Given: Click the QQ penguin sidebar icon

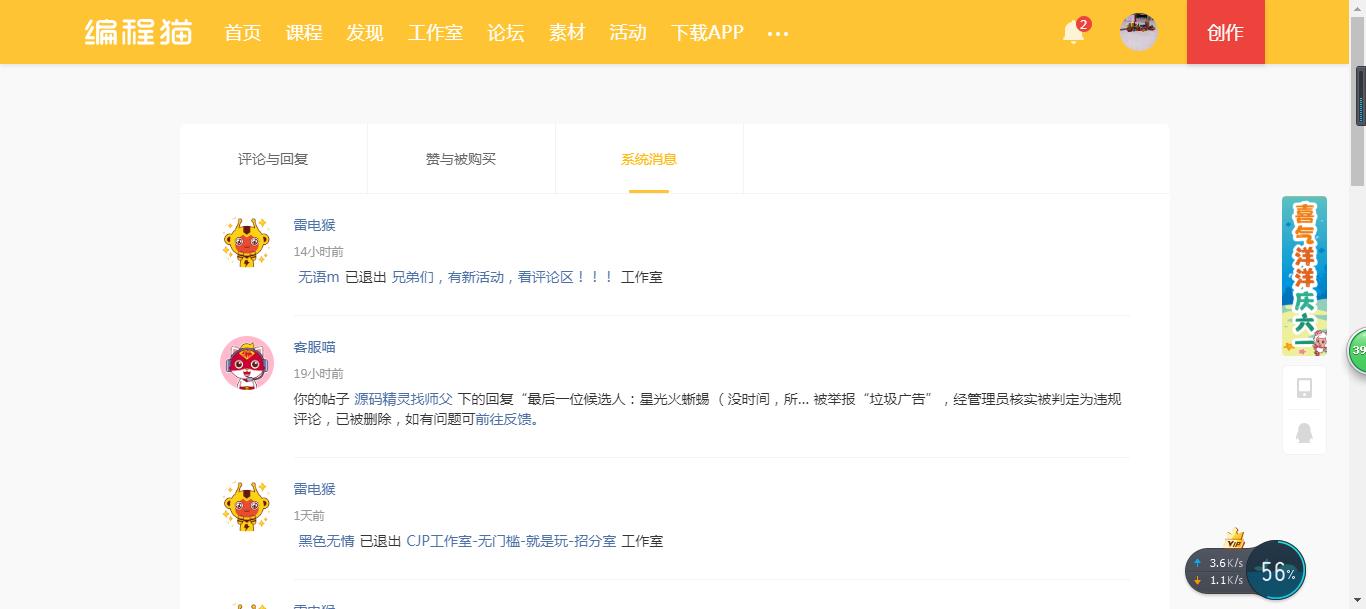Looking at the screenshot, I should [x=1304, y=433].
